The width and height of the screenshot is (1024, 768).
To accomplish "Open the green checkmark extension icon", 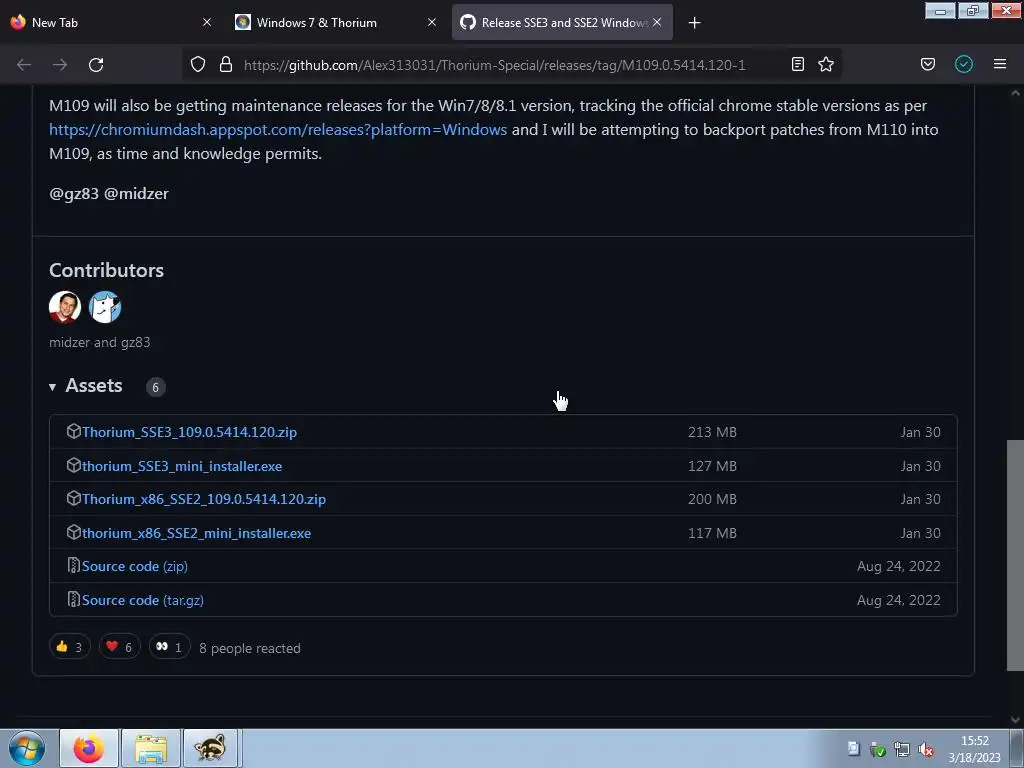I will coord(964,64).
